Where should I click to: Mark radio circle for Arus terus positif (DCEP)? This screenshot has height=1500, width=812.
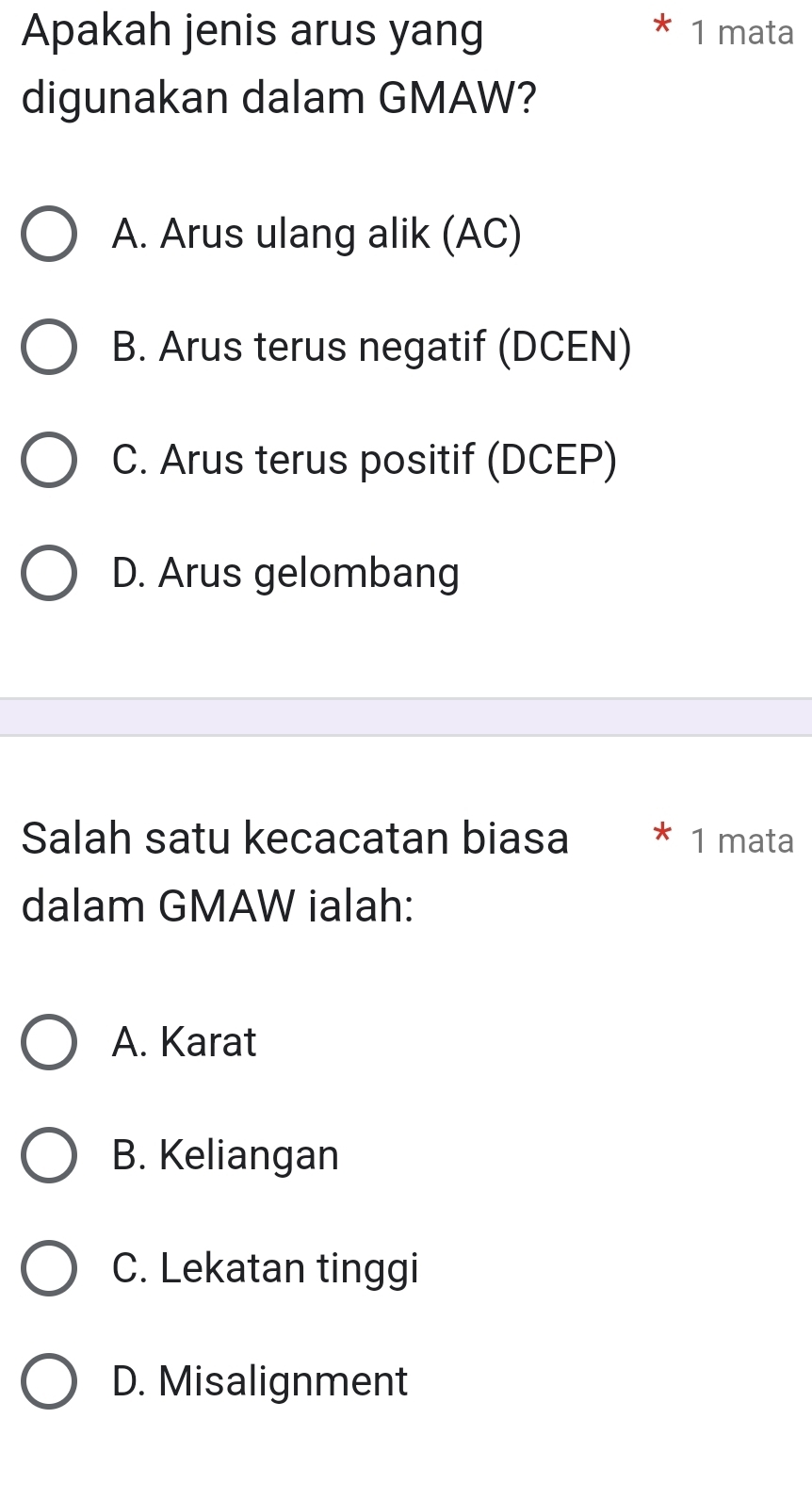coord(49,460)
